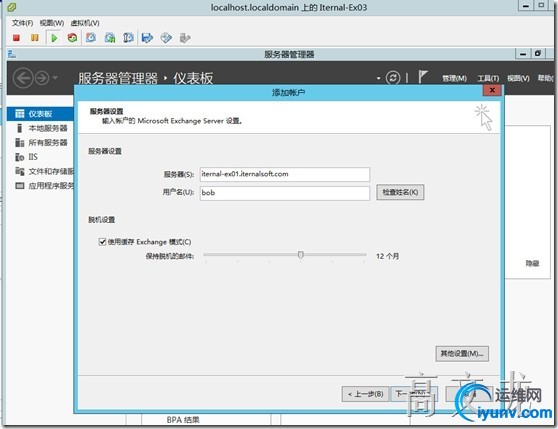Open the 视图(W) menu
558x429 pixels.
(x=52, y=23)
